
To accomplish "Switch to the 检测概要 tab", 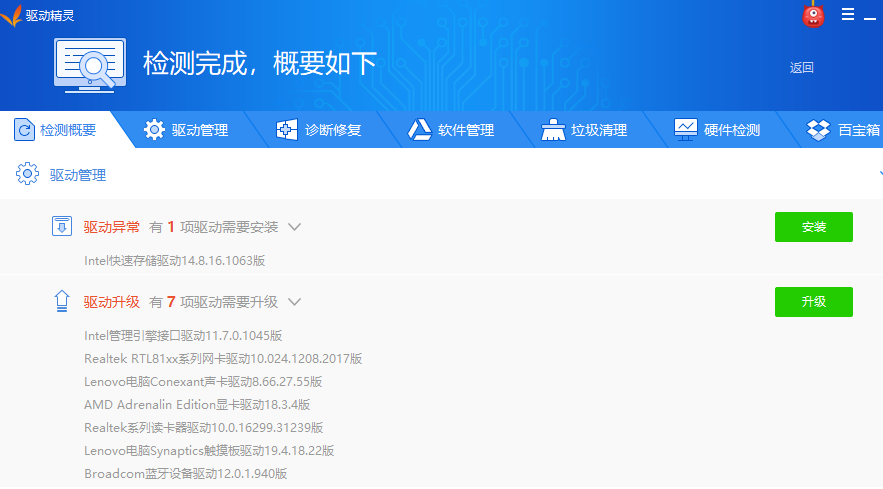I will click(57, 130).
